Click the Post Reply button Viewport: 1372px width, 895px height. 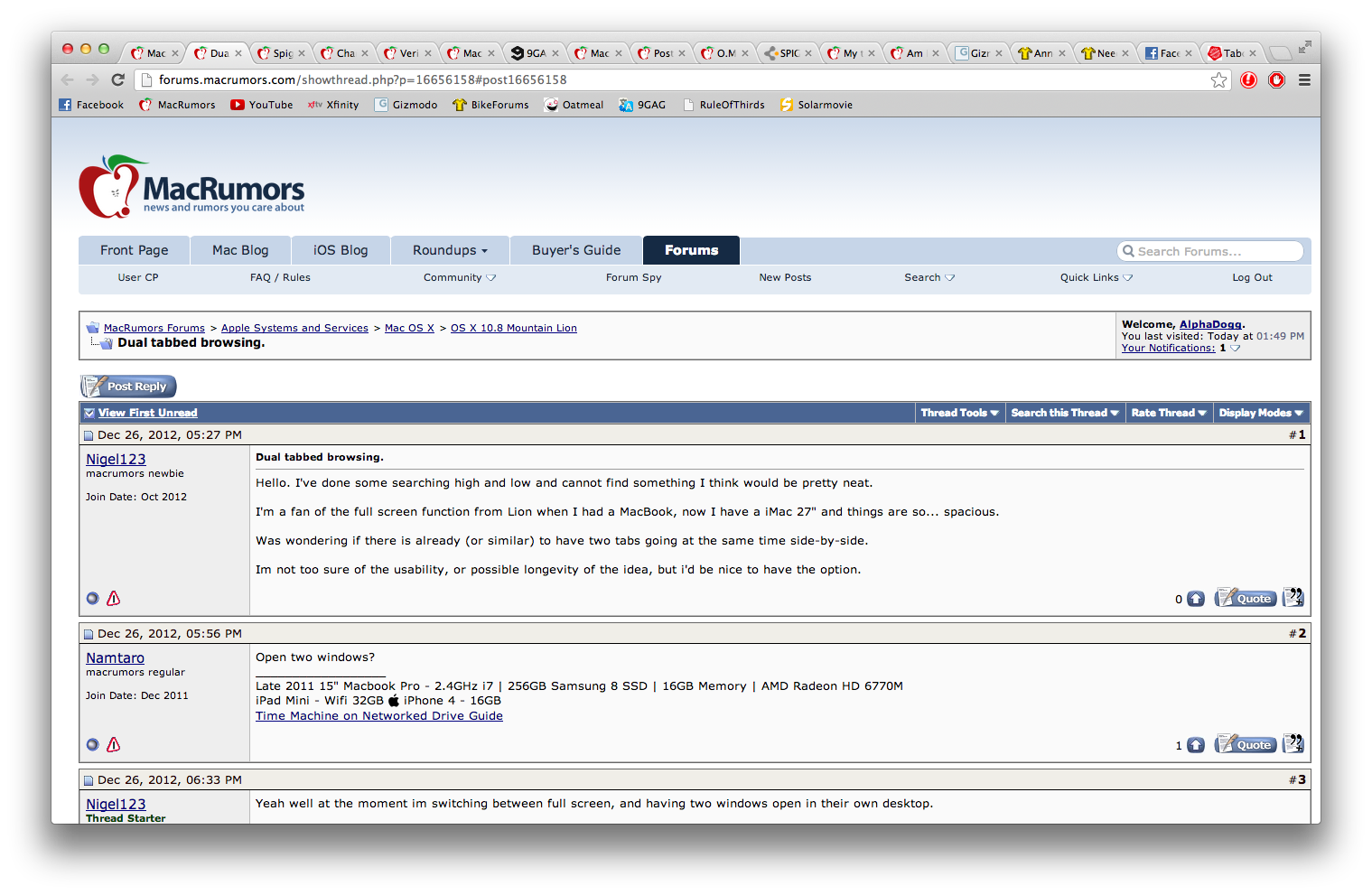(x=128, y=387)
